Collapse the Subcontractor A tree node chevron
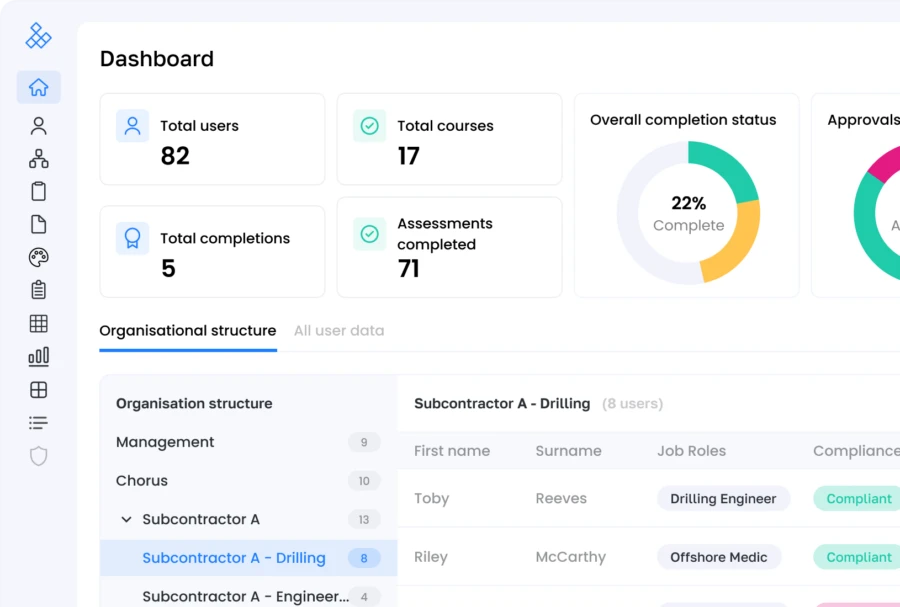This screenshot has width=900, height=607. pyautogui.click(x=126, y=519)
